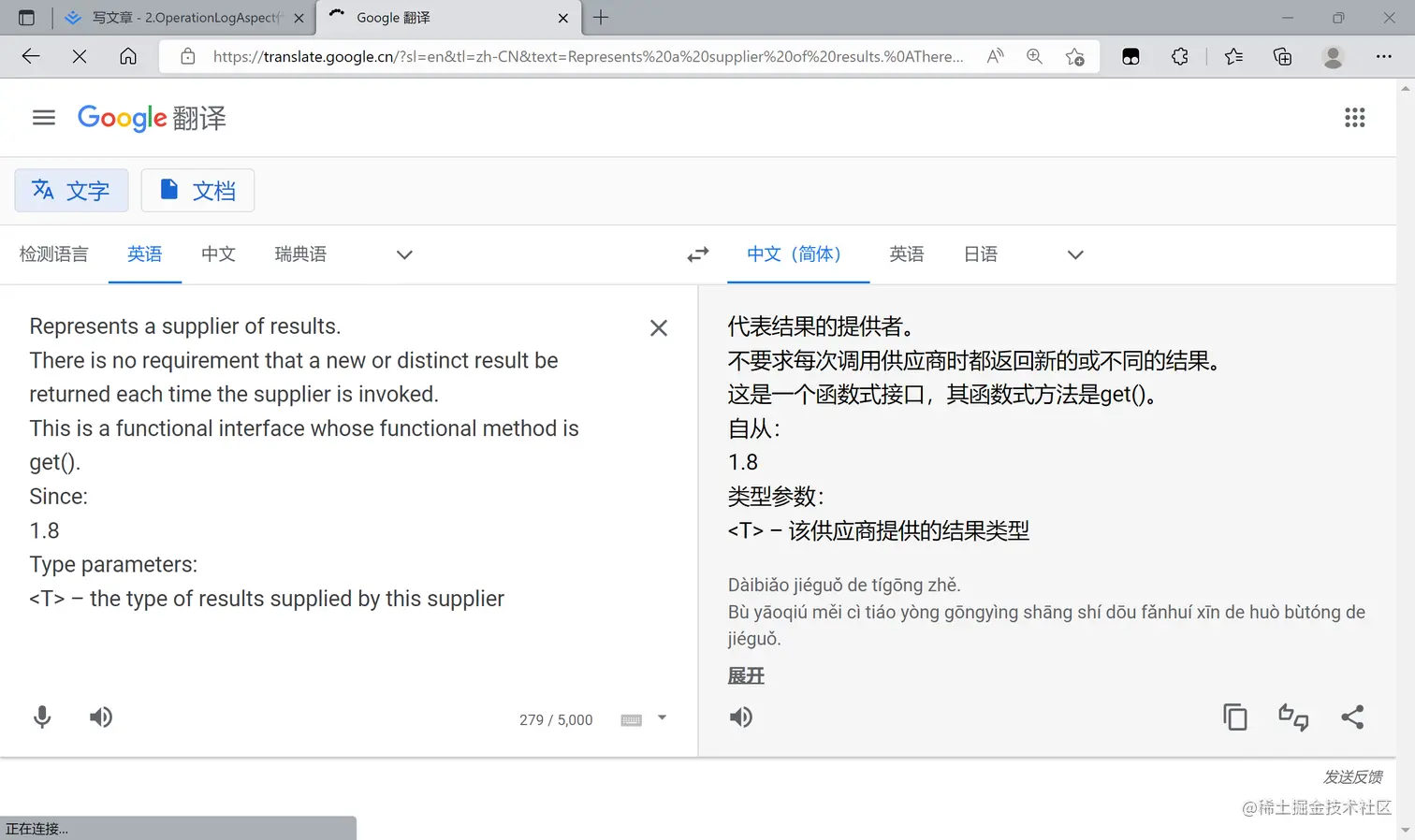Select 中文（简体）as target language
The width and height of the screenshot is (1415, 840).
tap(798, 254)
